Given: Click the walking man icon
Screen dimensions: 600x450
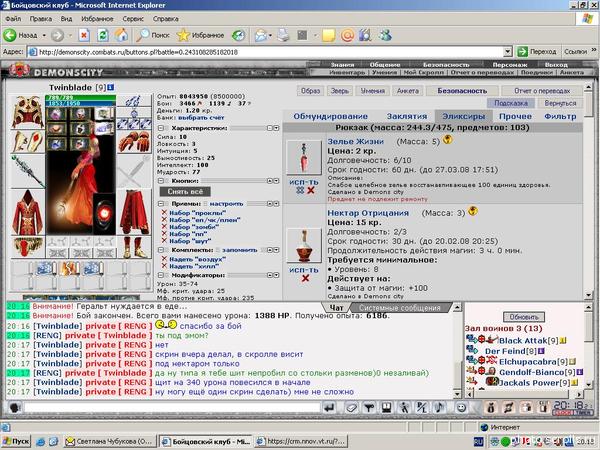Looking at the screenshot, I should coord(404,408).
